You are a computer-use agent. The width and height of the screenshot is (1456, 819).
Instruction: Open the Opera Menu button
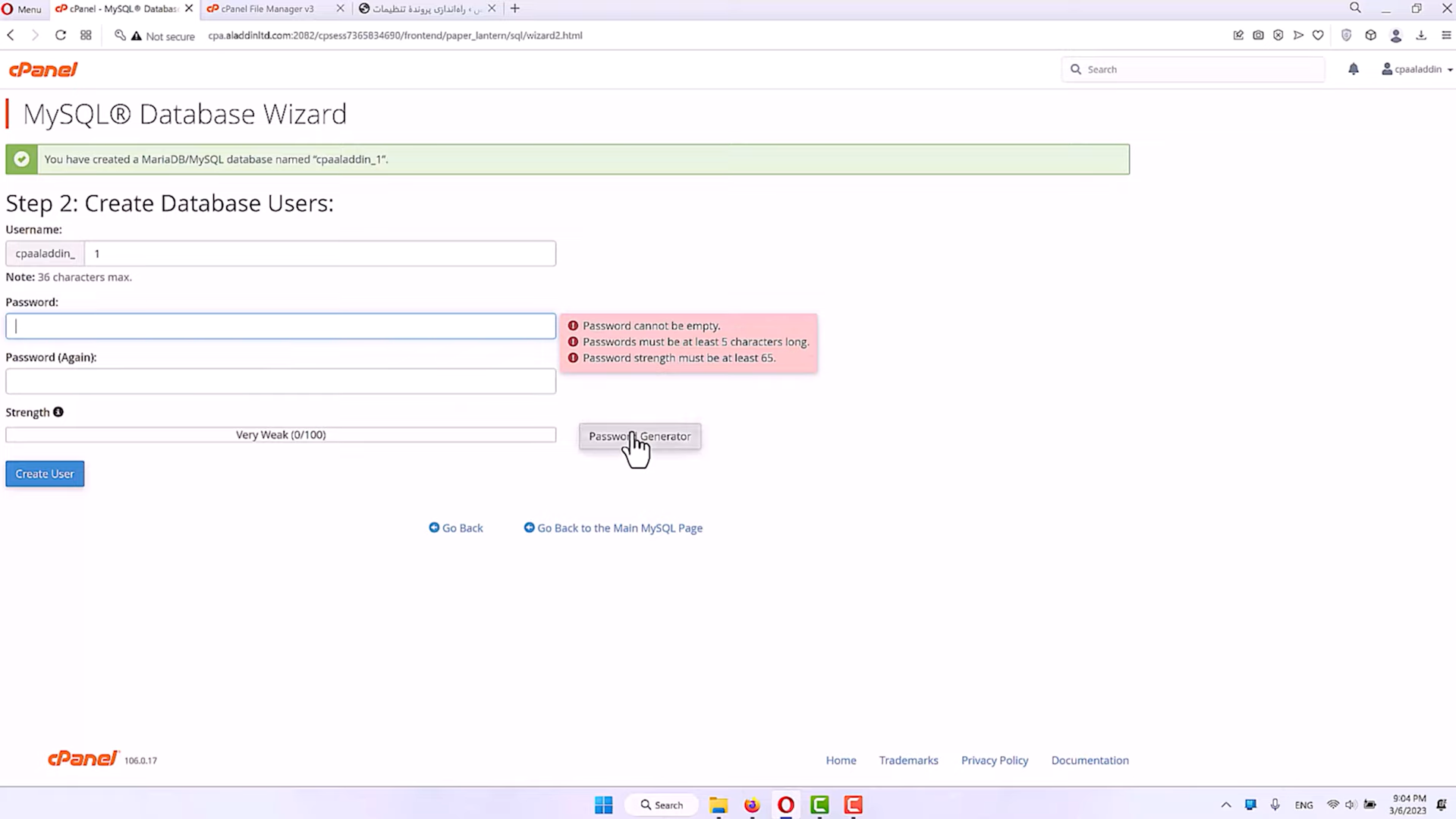(22, 9)
